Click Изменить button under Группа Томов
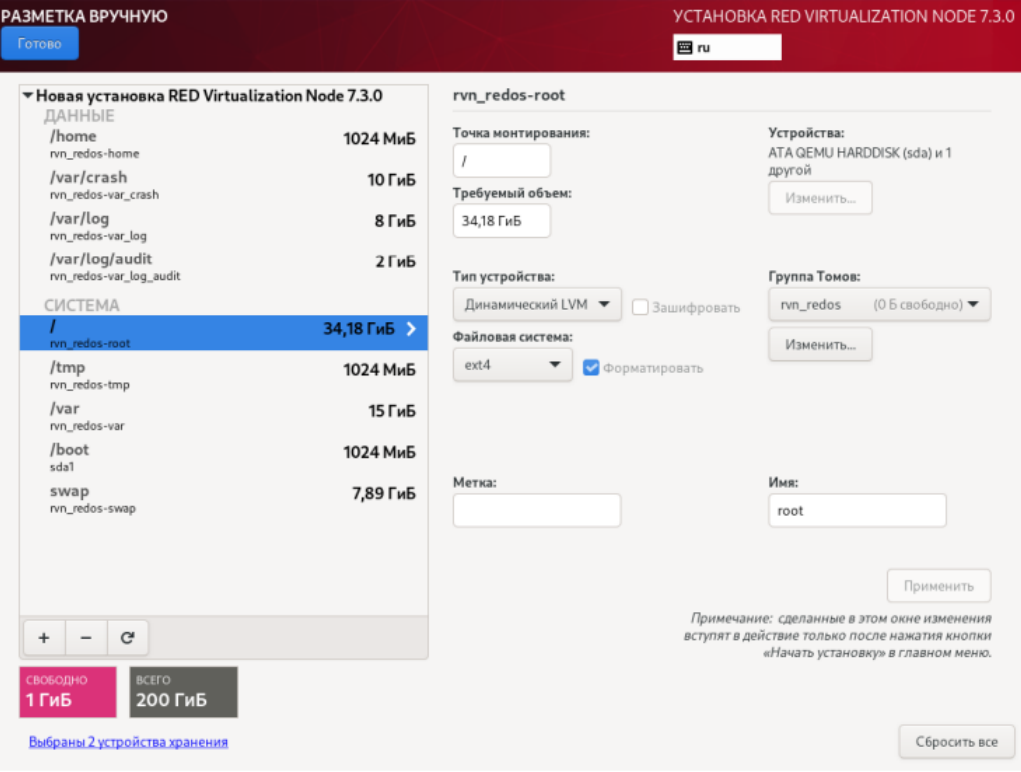1021x772 pixels. click(820, 345)
